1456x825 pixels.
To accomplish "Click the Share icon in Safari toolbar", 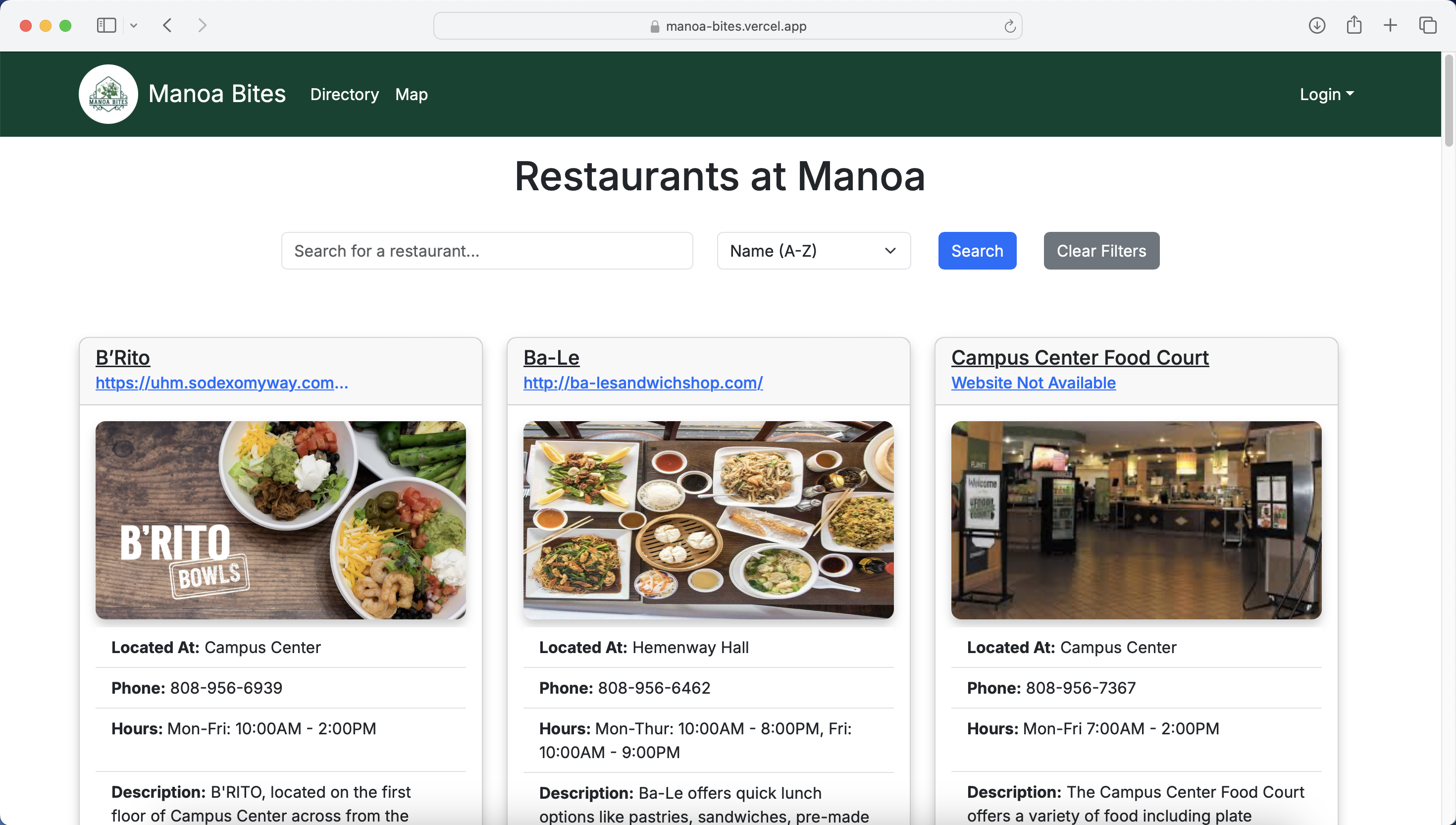I will (x=1354, y=25).
